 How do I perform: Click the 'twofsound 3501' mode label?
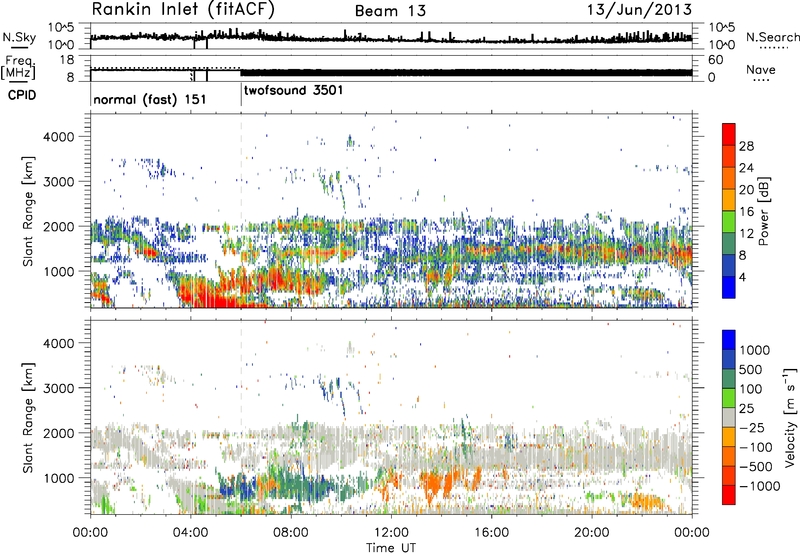(294, 91)
